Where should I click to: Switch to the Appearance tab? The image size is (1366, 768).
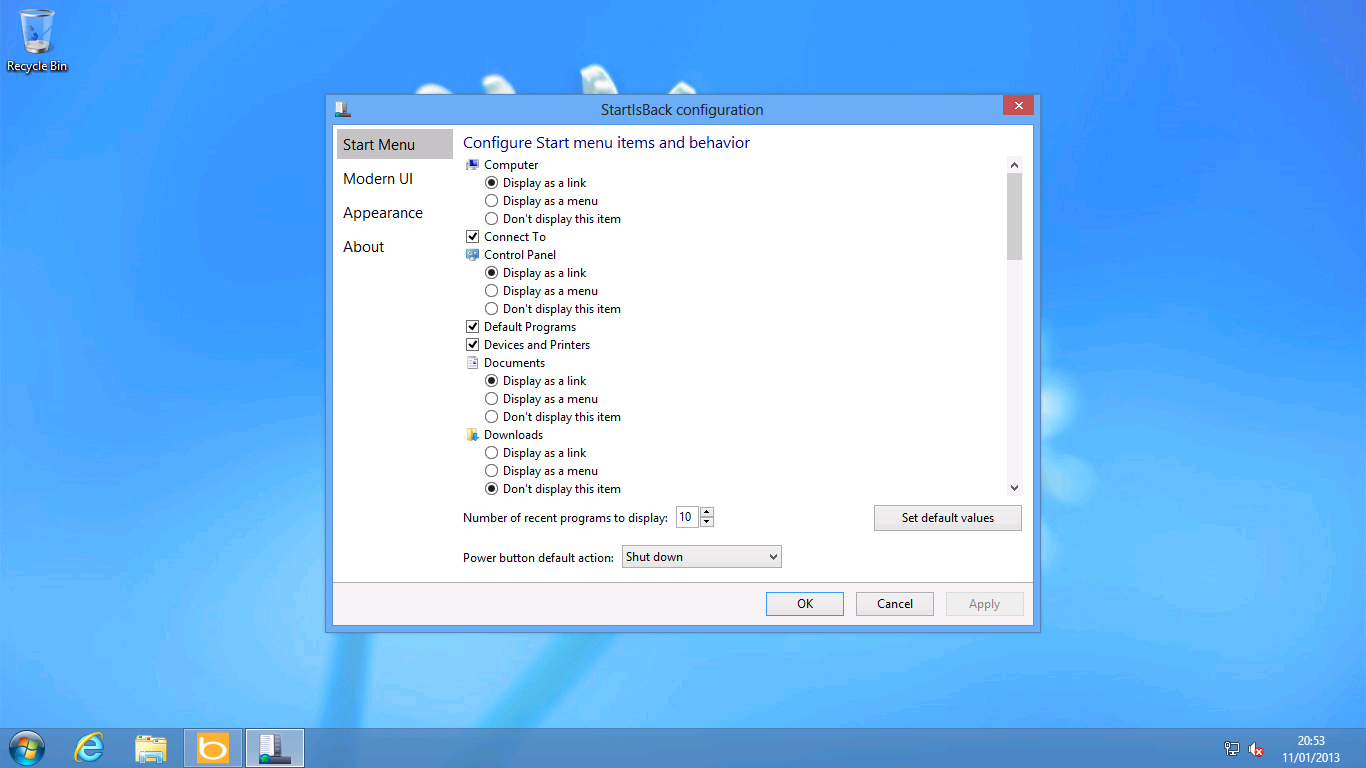tap(395, 213)
